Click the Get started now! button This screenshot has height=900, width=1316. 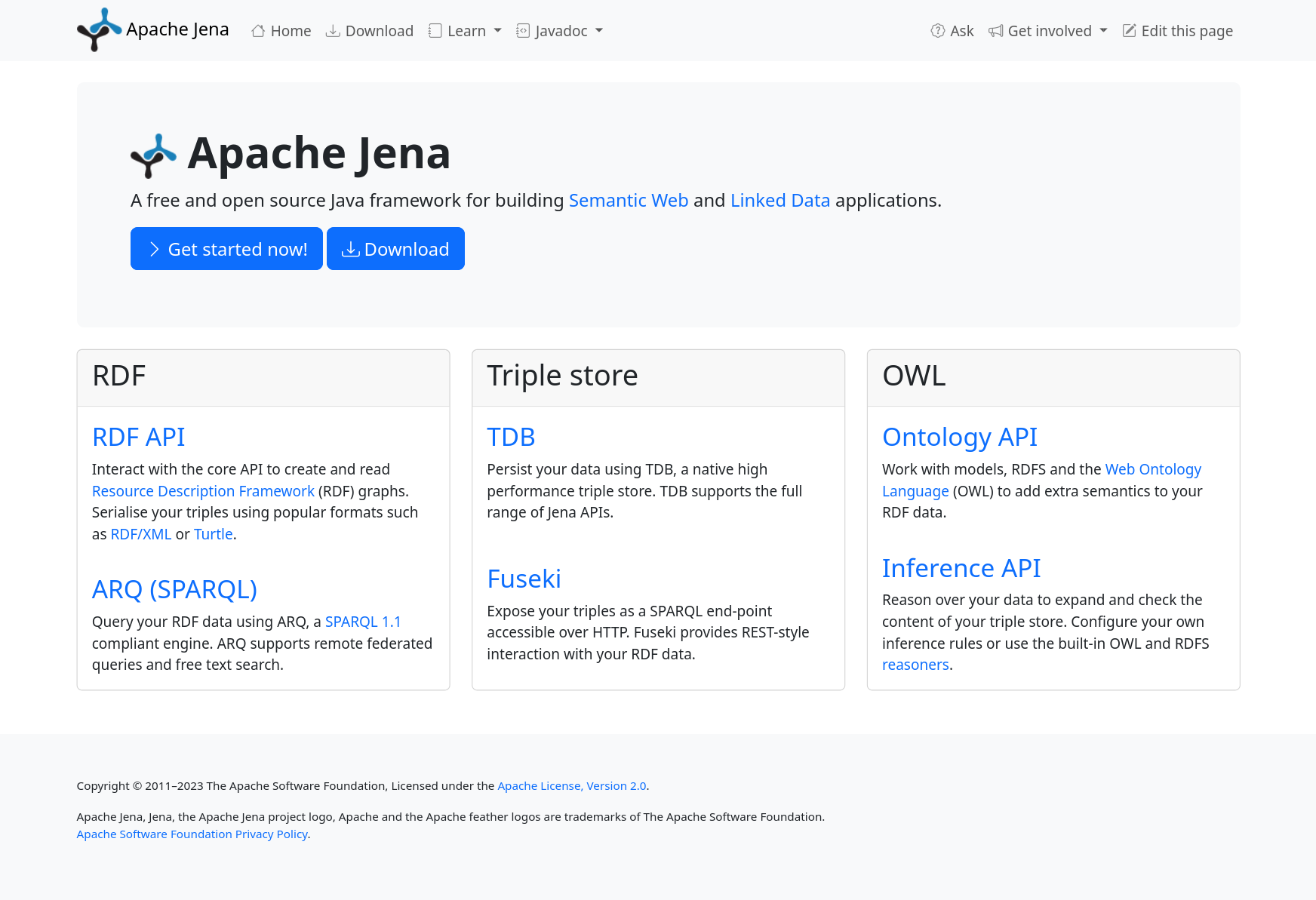(x=226, y=249)
